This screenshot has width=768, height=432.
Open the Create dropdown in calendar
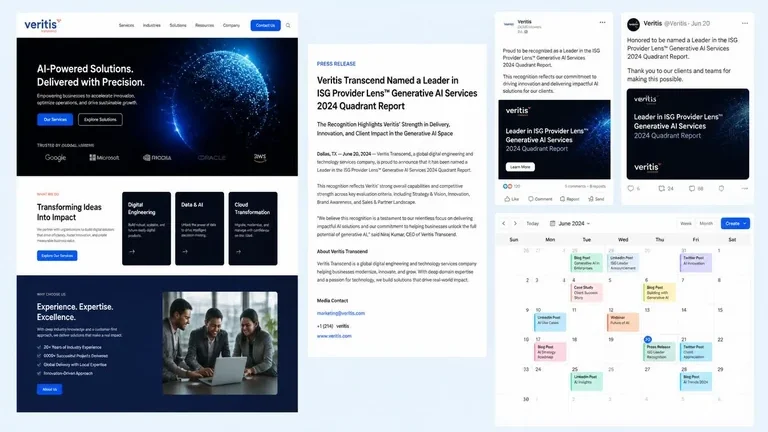coord(735,223)
